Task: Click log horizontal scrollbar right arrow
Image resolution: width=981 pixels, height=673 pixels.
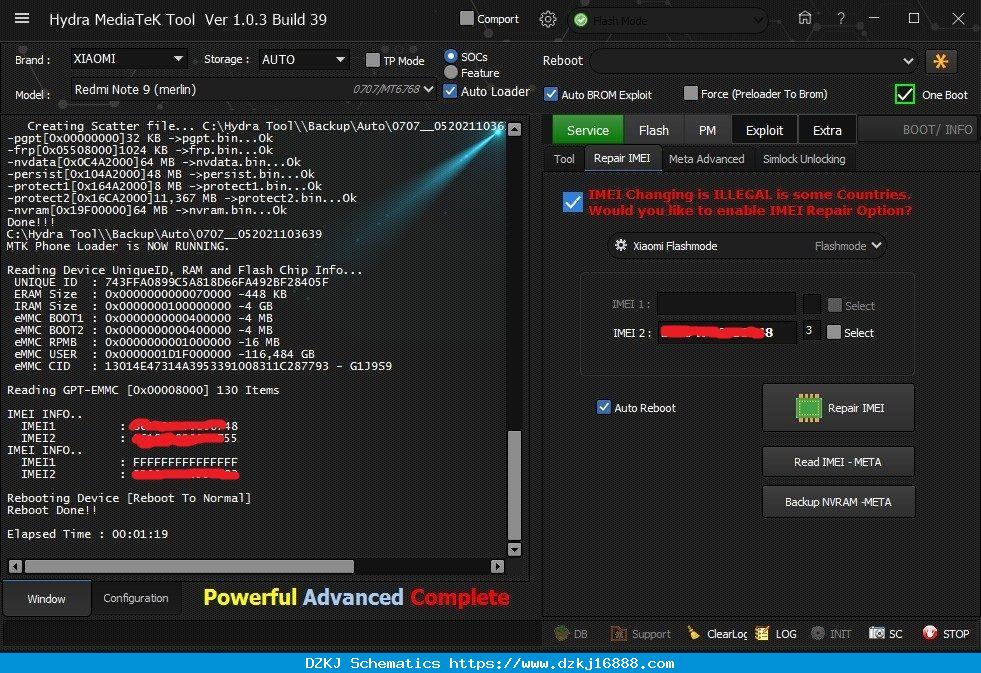Action: [x=497, y=567]
